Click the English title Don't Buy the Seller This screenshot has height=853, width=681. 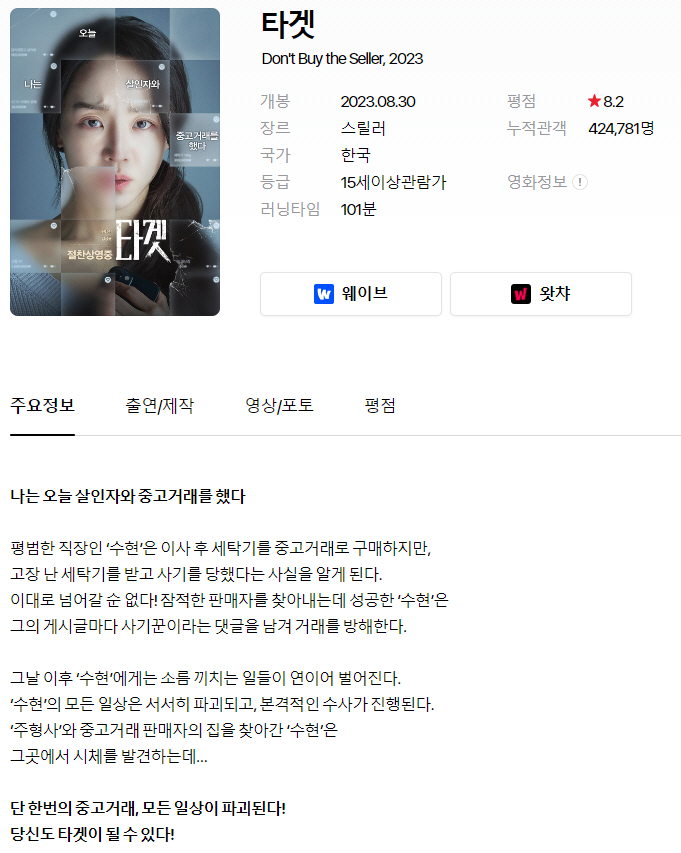pyautogui.click(x=342, y=59)
